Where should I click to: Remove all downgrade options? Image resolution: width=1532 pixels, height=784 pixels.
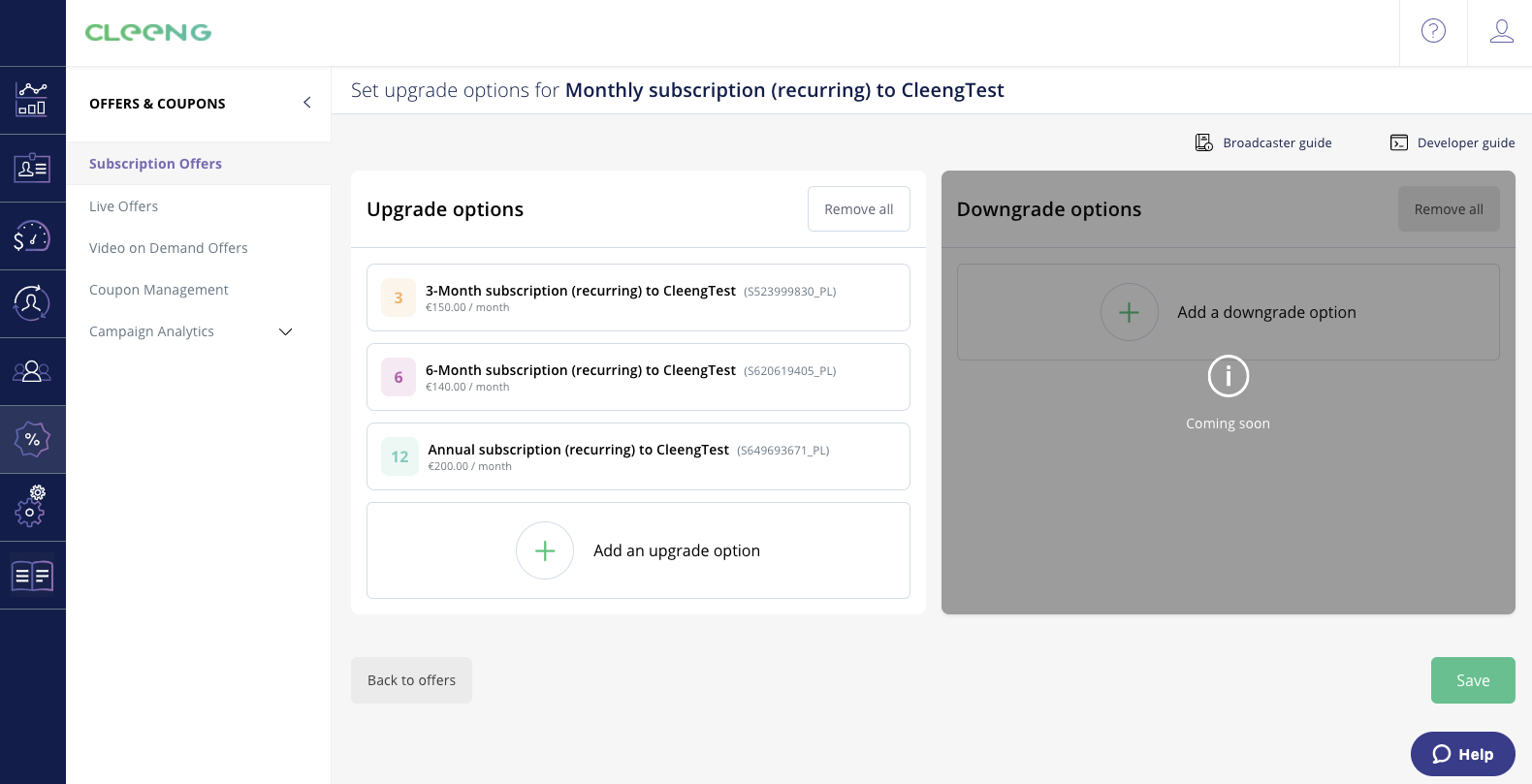1449,209
